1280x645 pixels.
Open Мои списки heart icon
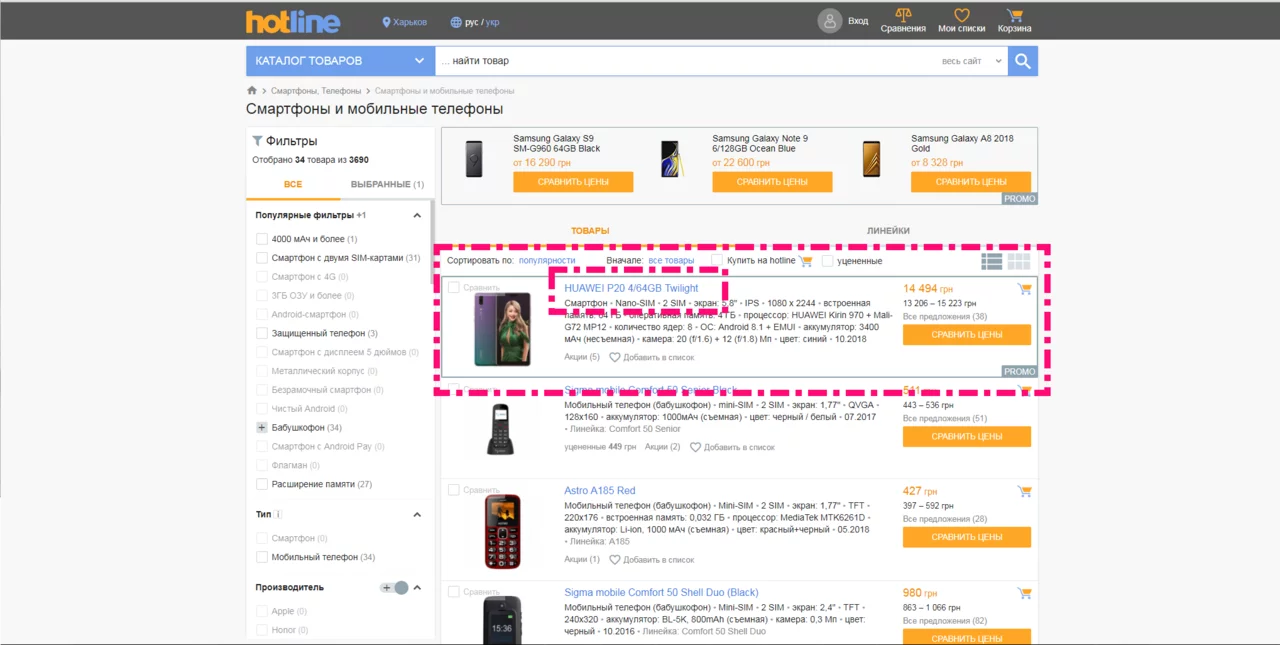pyautogui.click(x=961, y=16)
